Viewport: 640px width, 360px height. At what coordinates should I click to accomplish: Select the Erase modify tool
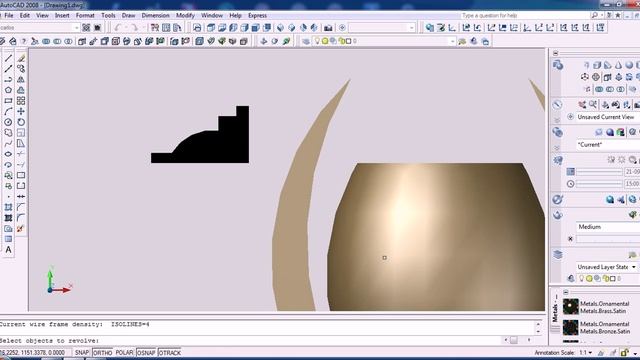pos(21,58)
